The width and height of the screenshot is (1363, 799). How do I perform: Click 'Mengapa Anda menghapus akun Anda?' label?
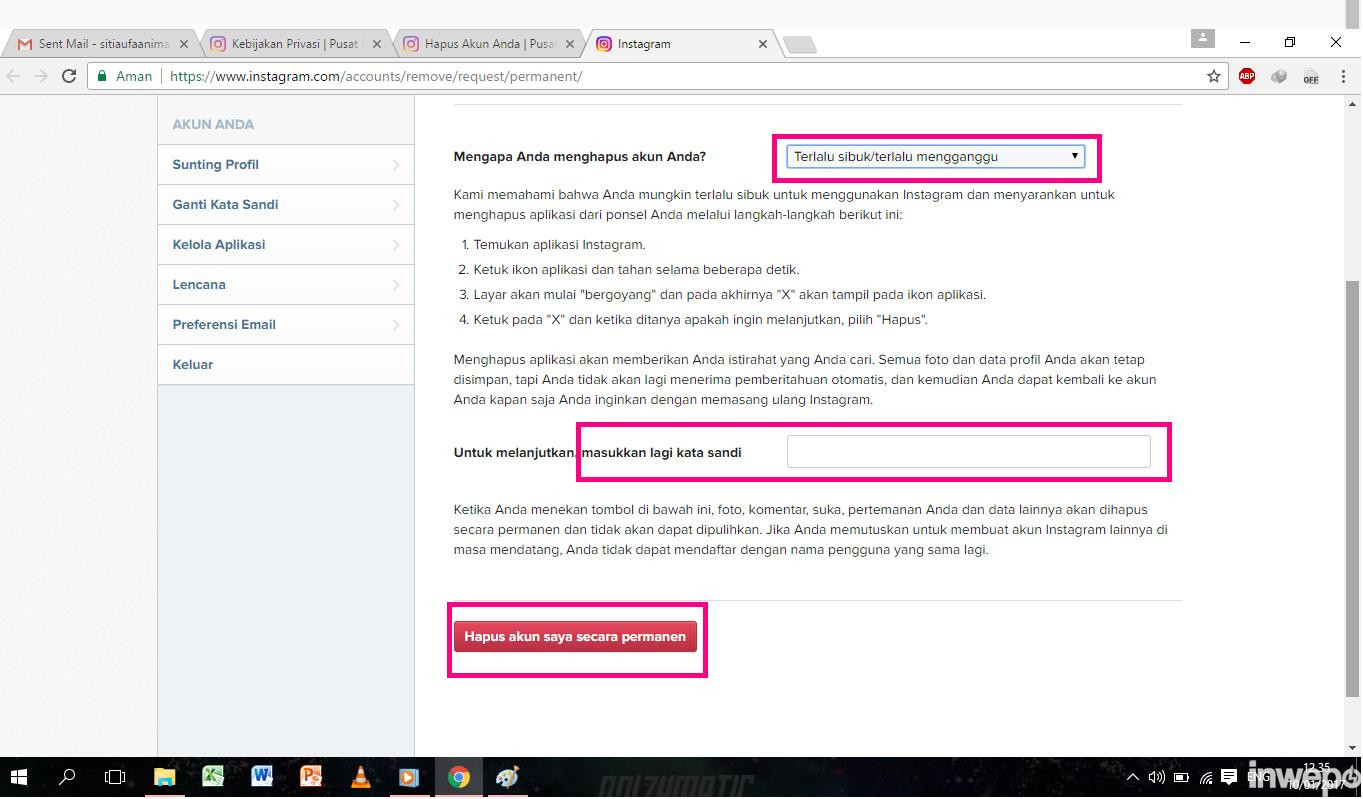click(x=580, y=157)
